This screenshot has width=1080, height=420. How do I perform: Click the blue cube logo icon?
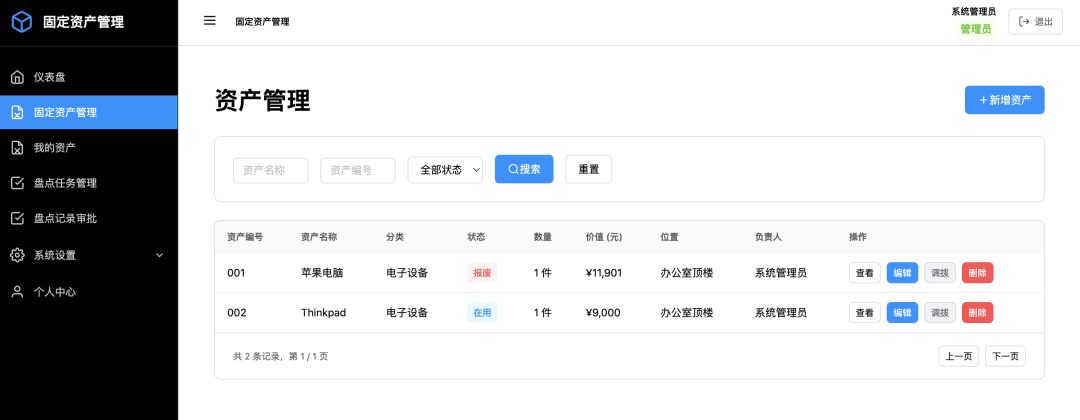point(22,22)
